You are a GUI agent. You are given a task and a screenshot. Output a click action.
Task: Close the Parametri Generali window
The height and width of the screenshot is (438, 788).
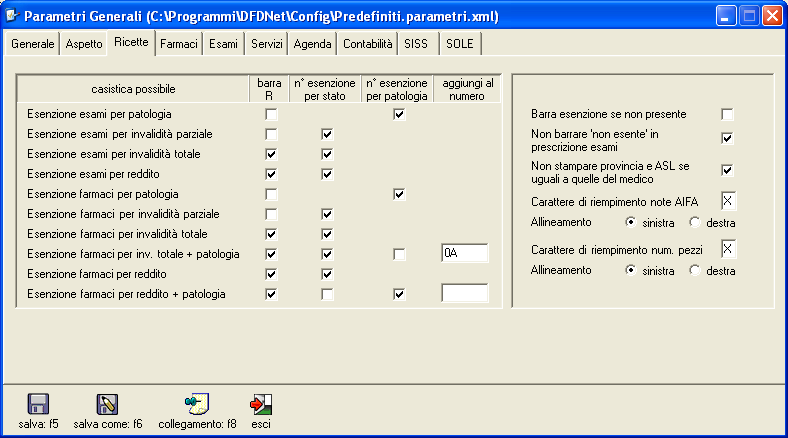pos(771,16)
